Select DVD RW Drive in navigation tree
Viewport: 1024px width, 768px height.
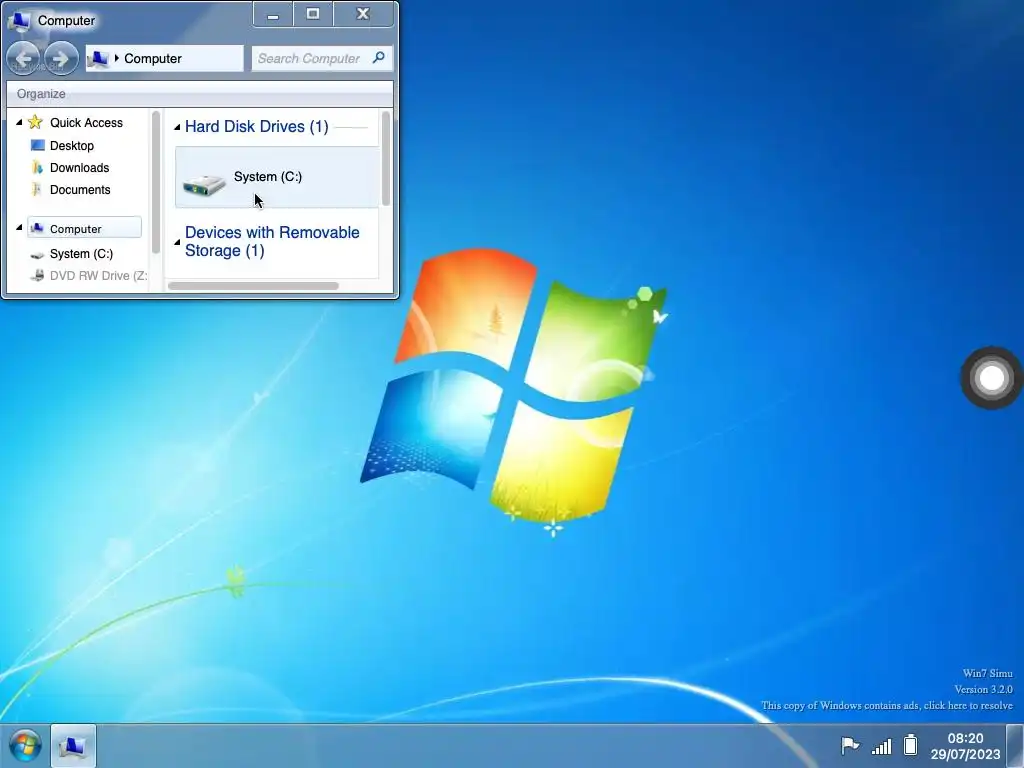(x=99, y=276)
